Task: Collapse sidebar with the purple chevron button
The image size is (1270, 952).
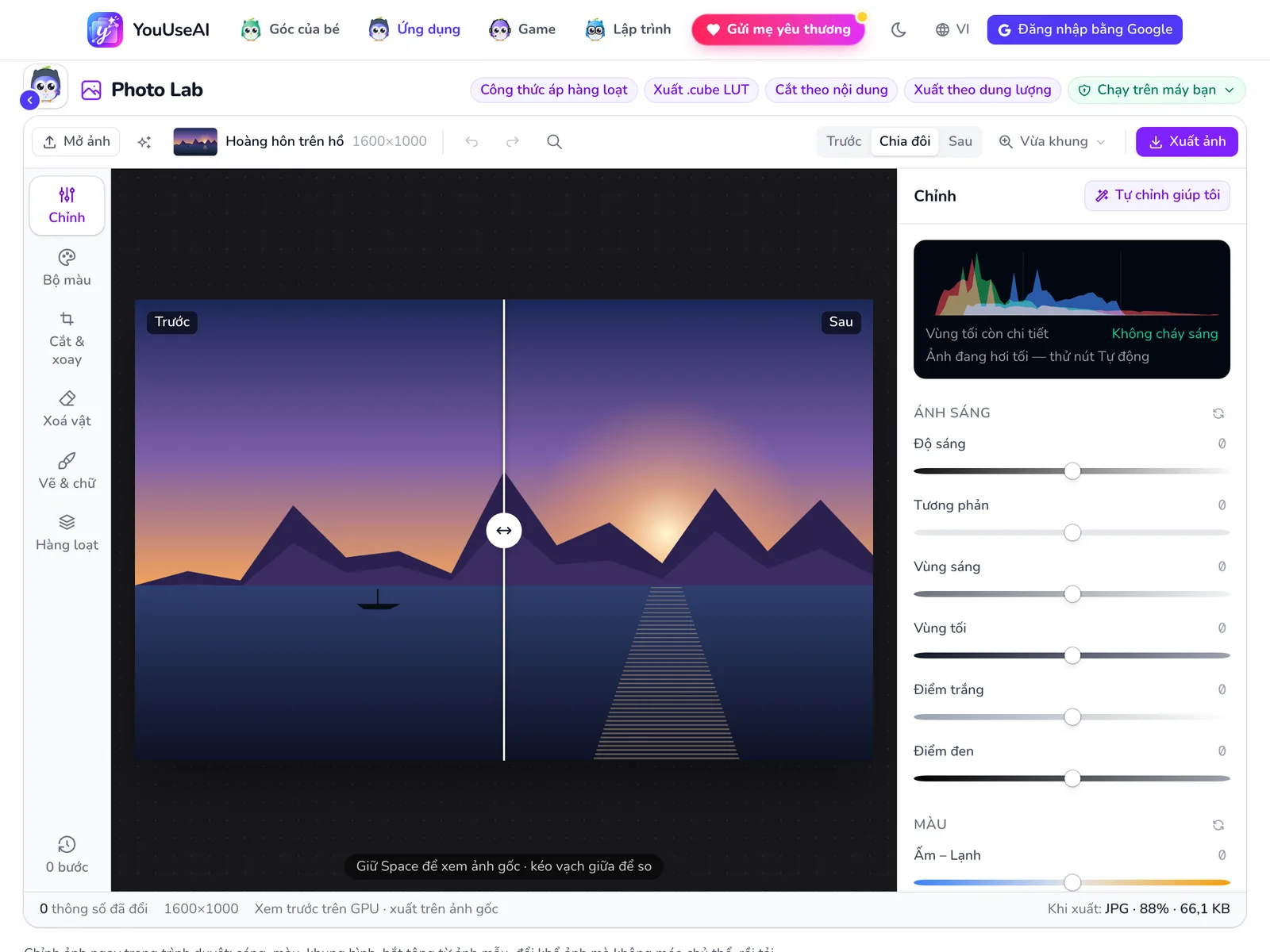Action: [x=29, y=100]
